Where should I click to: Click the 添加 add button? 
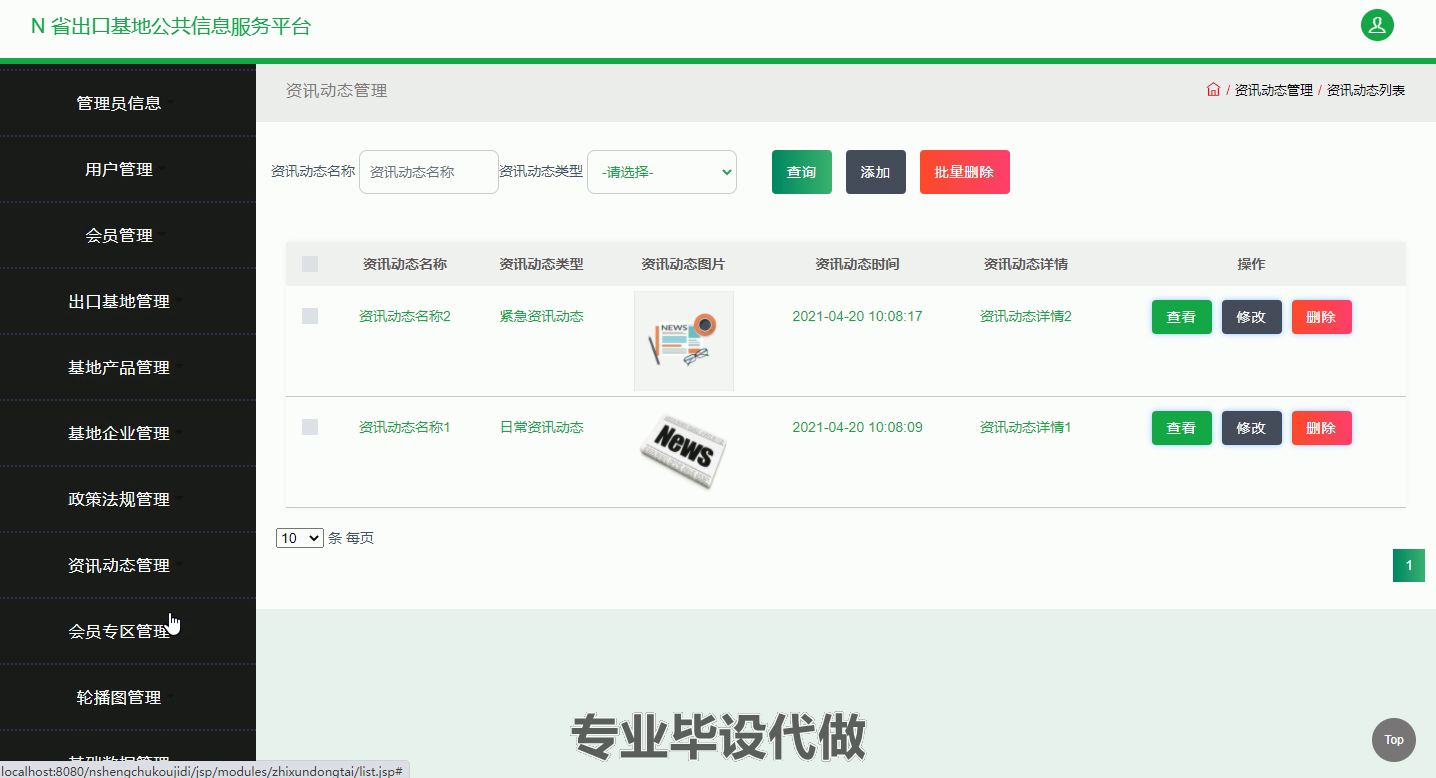click(876, 172)
